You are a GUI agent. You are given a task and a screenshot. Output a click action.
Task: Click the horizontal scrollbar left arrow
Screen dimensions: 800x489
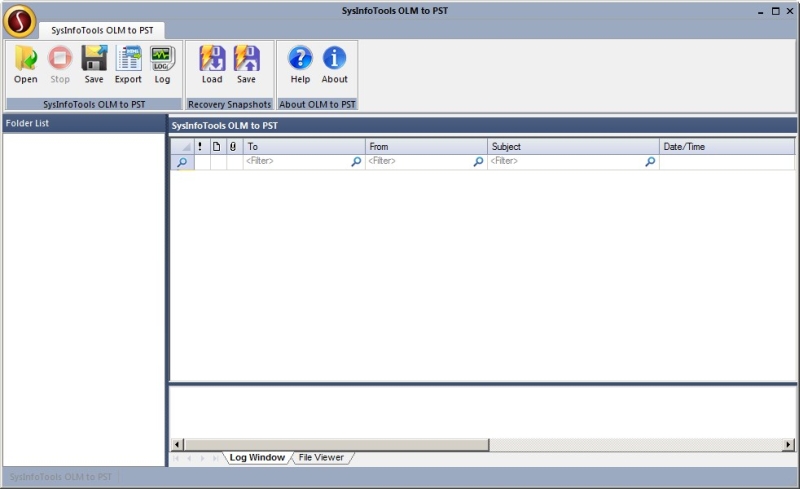[177, 445]
